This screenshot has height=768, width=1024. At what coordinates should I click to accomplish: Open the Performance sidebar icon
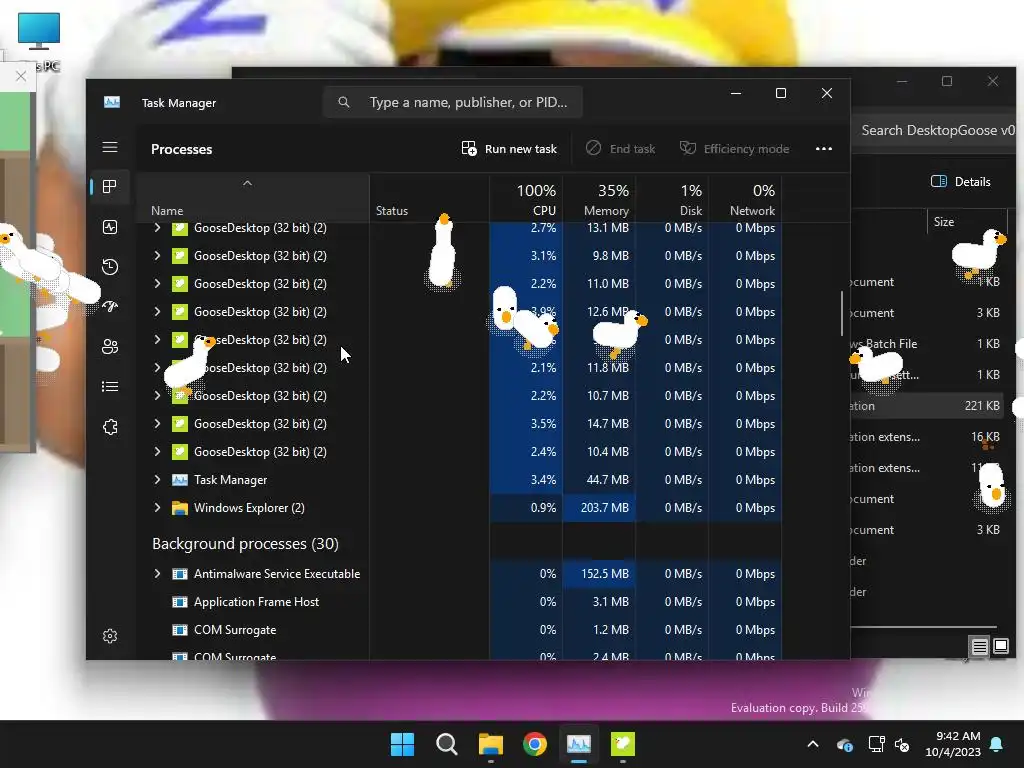click(110, 227)
